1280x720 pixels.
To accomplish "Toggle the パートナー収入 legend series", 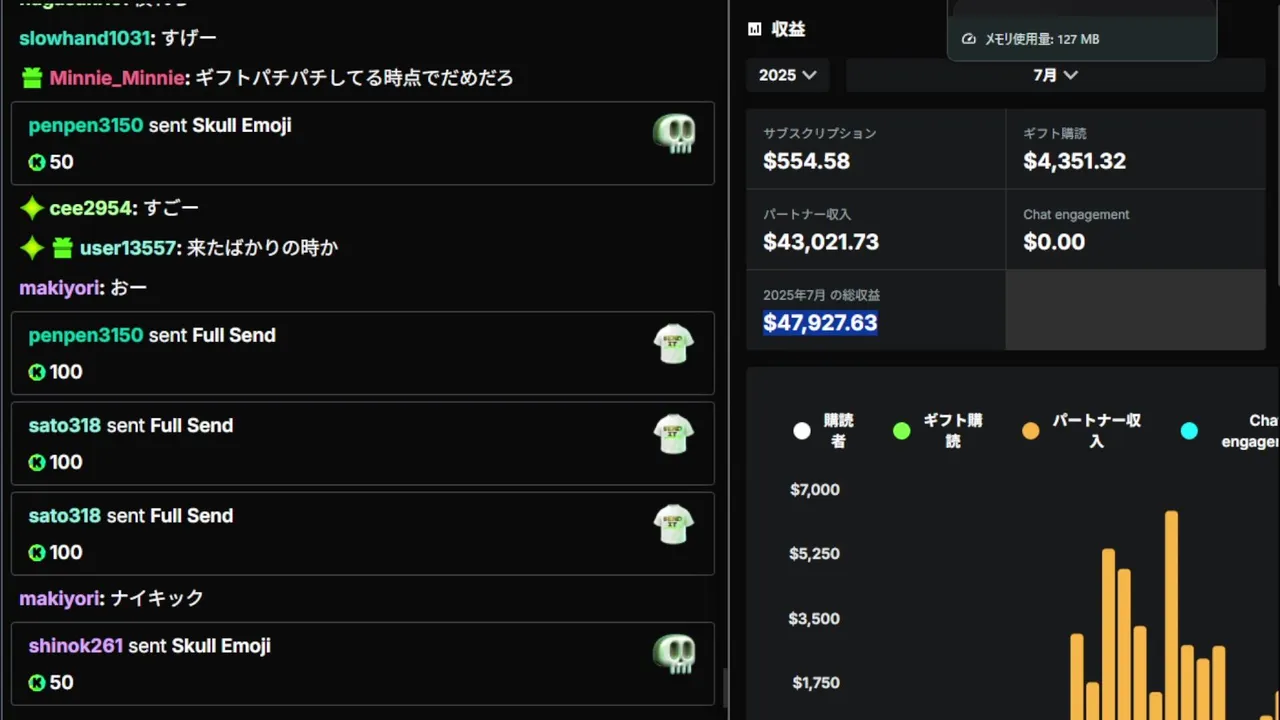I will click(x=1030, y=431).
